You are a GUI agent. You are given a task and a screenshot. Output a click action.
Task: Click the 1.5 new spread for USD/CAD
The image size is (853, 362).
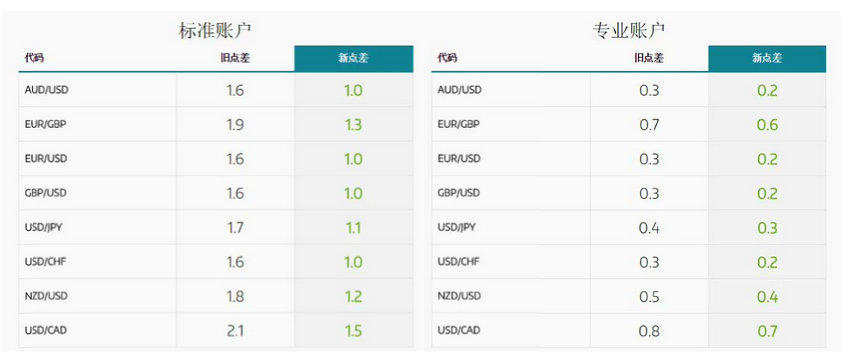point(354,330)
